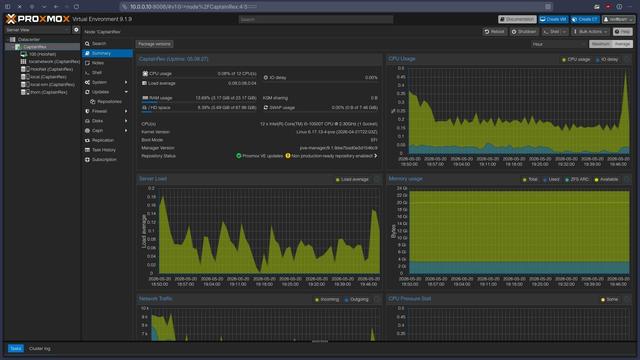Click the green Proxmox VE updates status icon
Viewport: 640px width, 360px height.
[239, 156]
